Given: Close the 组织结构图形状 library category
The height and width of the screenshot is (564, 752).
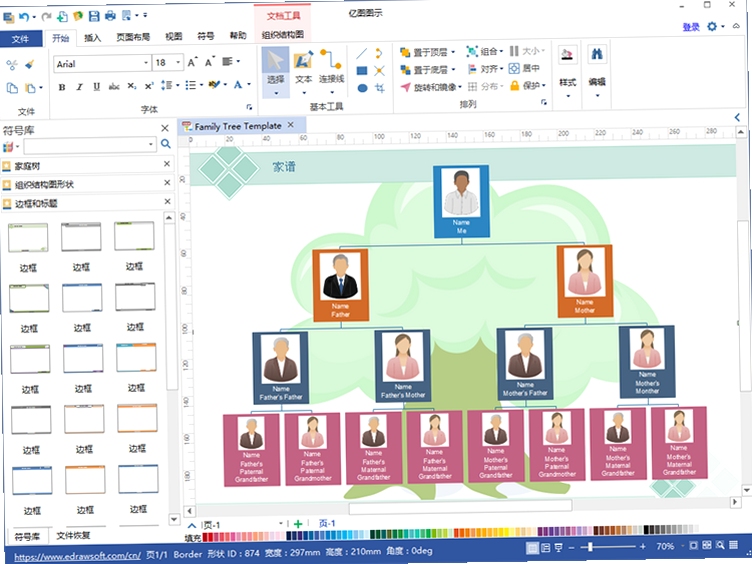Looking at the screenshot, I should coord(167,182).
